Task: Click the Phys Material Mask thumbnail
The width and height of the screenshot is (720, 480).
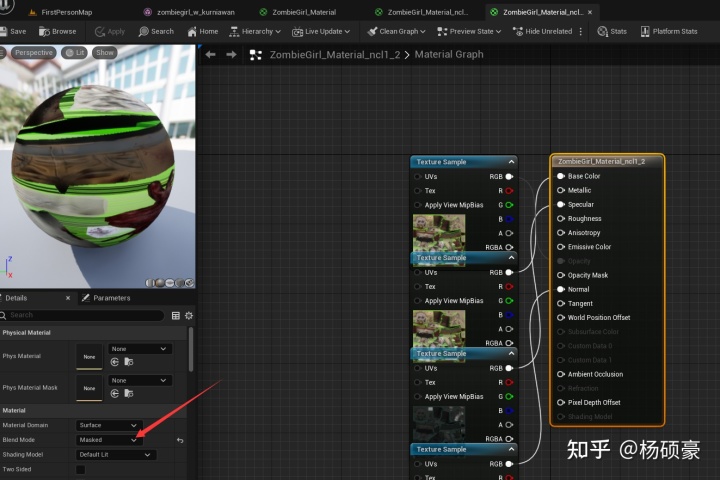Action: pyautogui.click(x=89, y=388)
